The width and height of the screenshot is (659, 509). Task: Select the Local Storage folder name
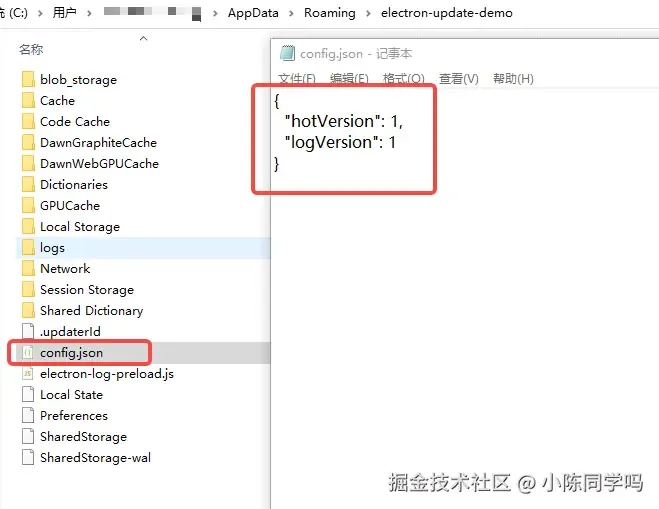(x=80, y=227)
